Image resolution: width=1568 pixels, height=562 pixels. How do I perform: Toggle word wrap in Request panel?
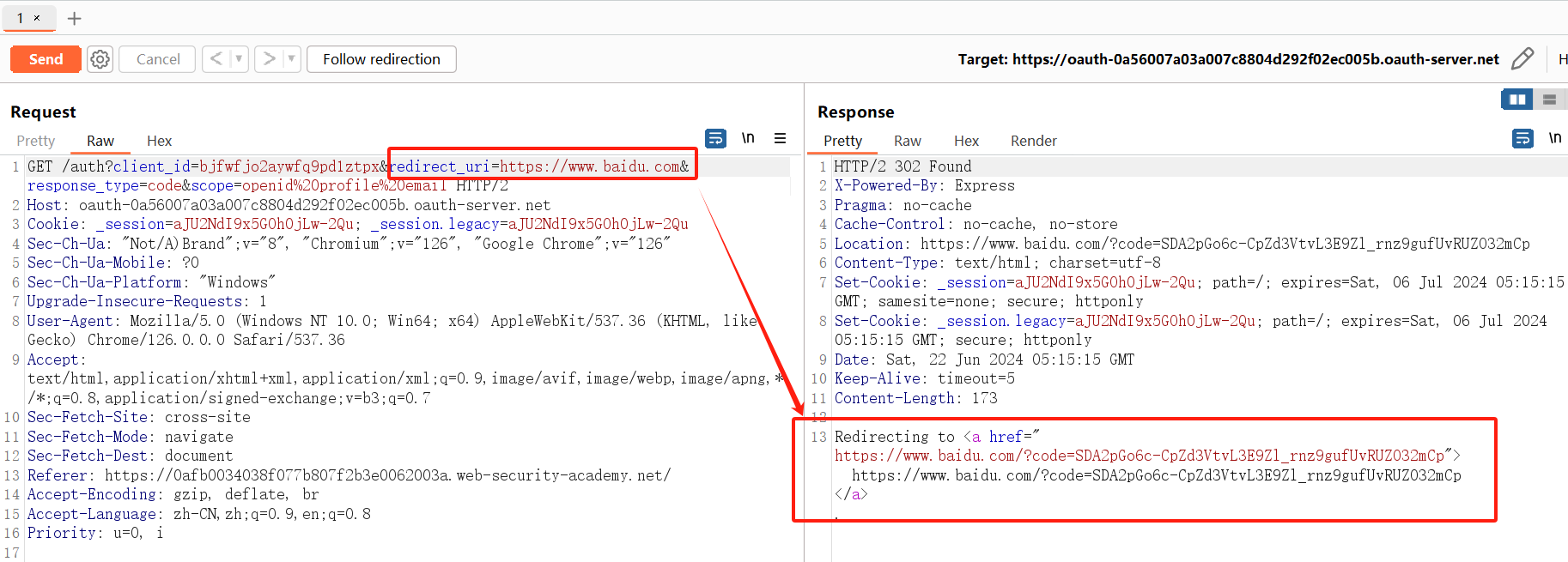[x=715, y=138]
